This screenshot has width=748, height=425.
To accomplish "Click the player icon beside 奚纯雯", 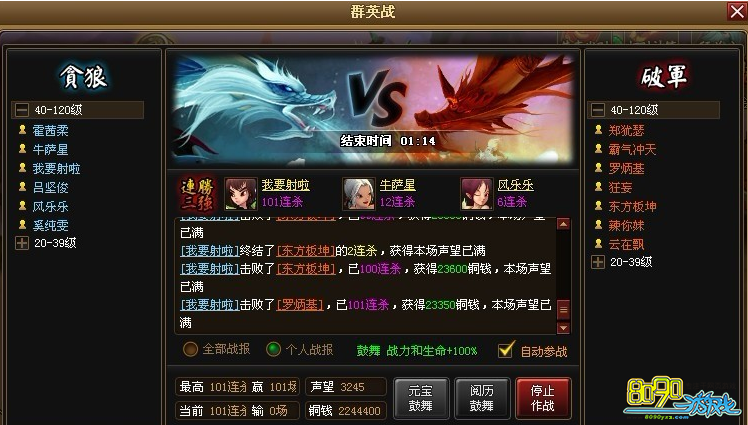I will click(x=22, y=225).
